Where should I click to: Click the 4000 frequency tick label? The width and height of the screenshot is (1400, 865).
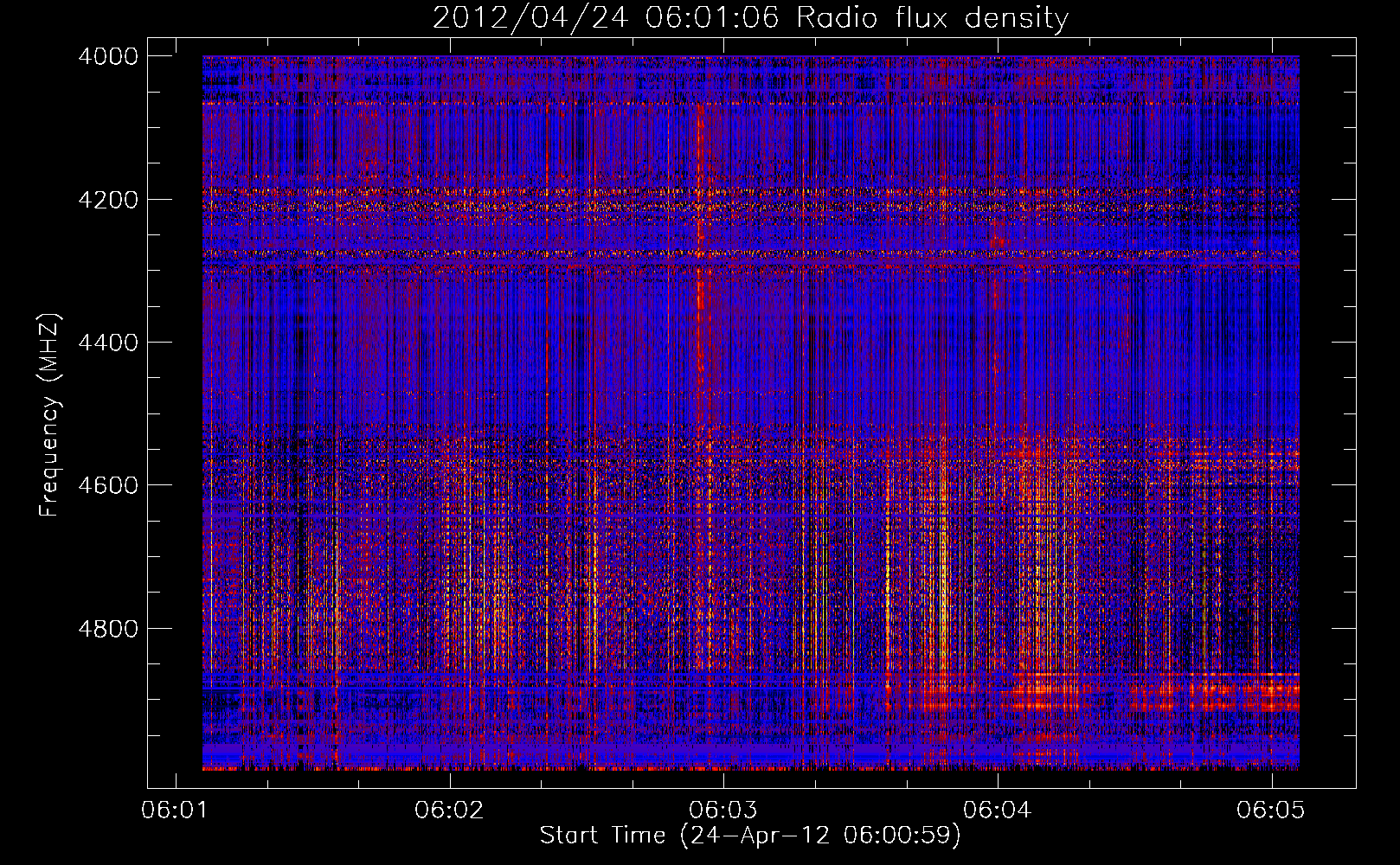pos(108,56)
